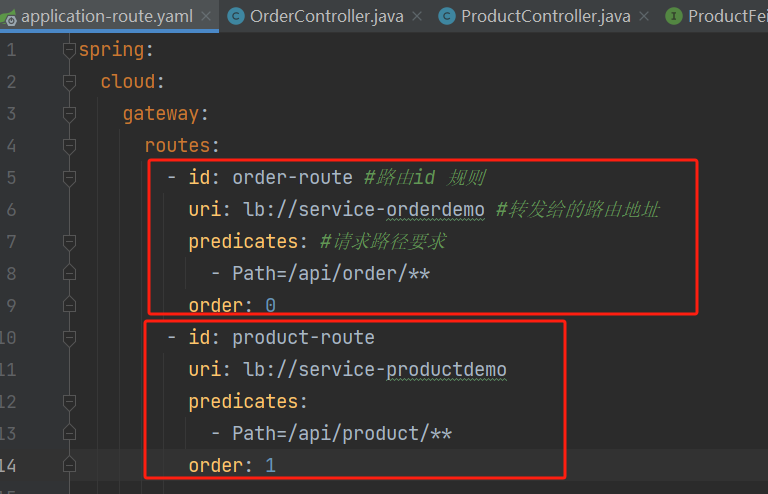Collapse the spring block at line 1
The width and height of the screenshot is (768, 494).
point(70,49)
